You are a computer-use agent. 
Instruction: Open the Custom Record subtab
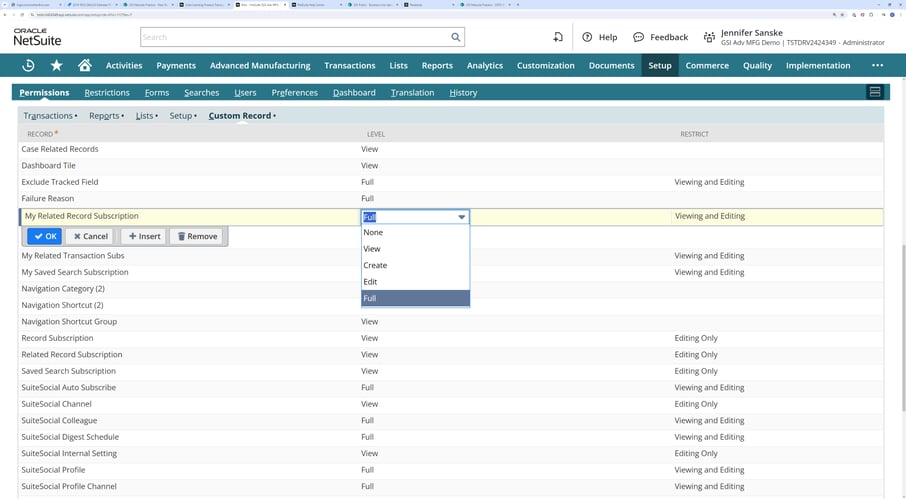(241, 116)
